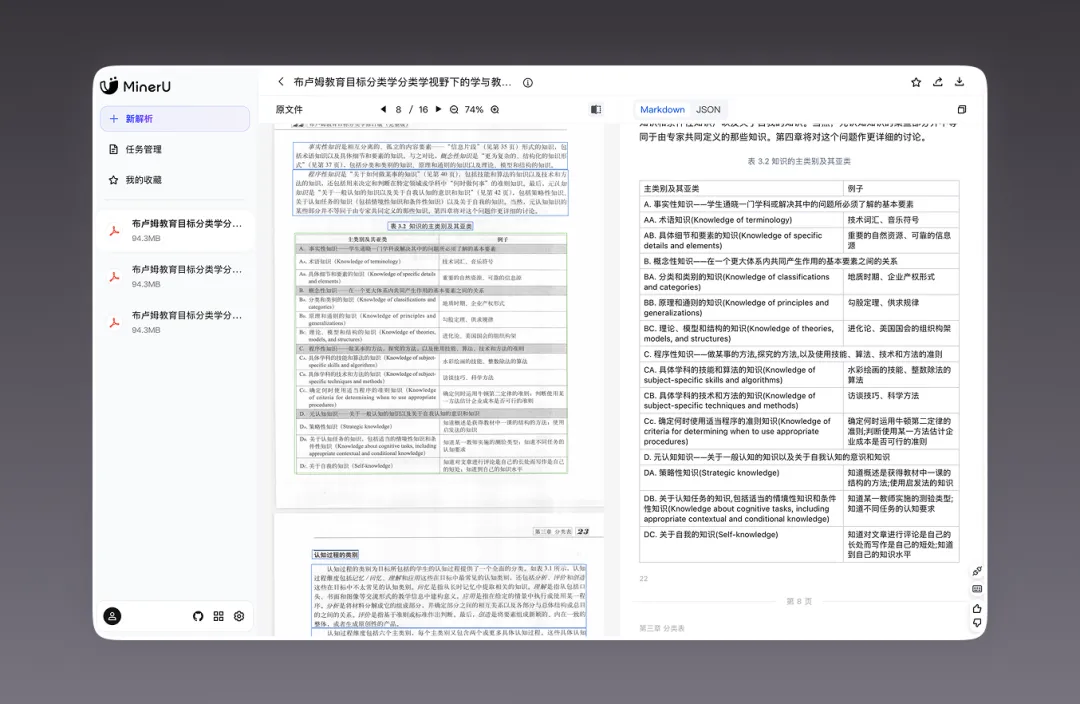Download the parsed result
The height and width of the screenshot is (704, 1080).
(959, 82)
